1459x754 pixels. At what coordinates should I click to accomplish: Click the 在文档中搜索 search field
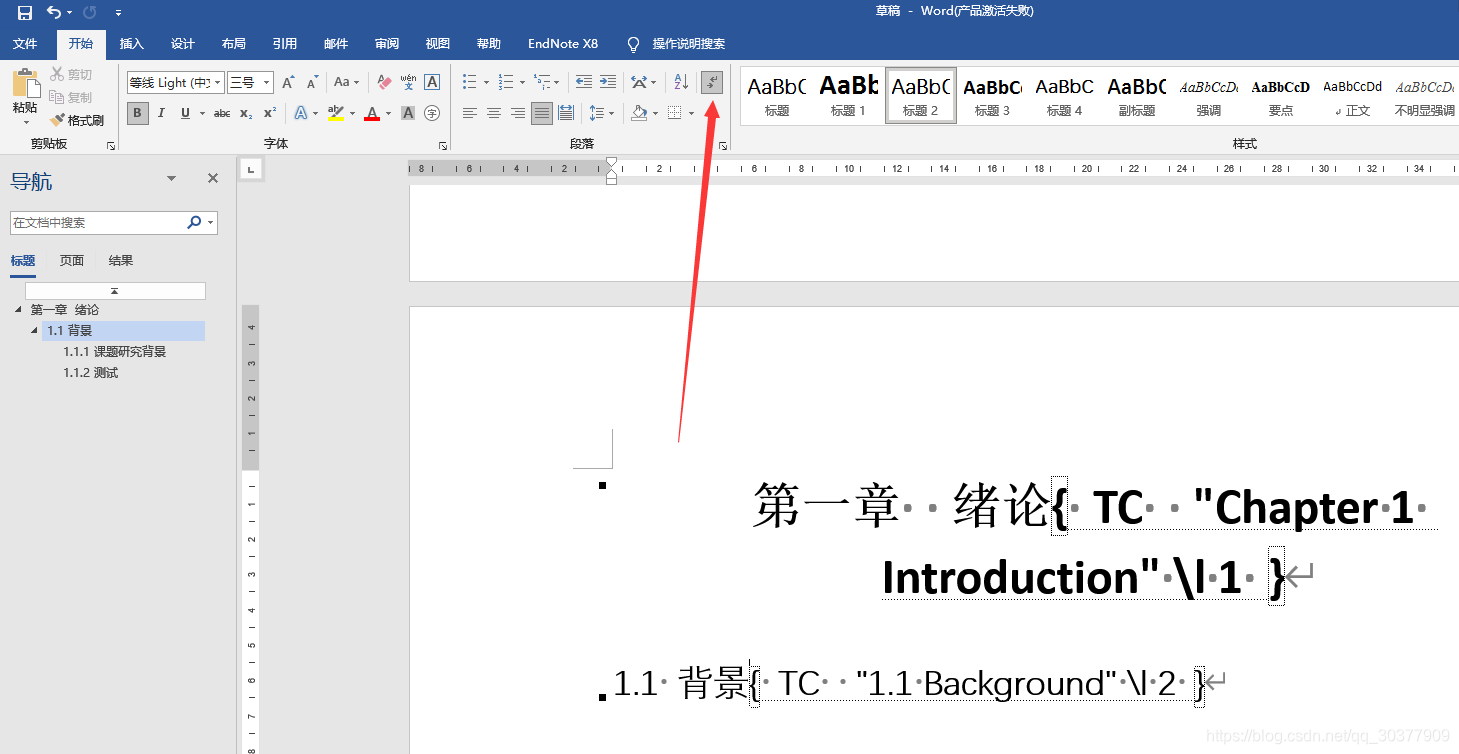tap(97, 222)
